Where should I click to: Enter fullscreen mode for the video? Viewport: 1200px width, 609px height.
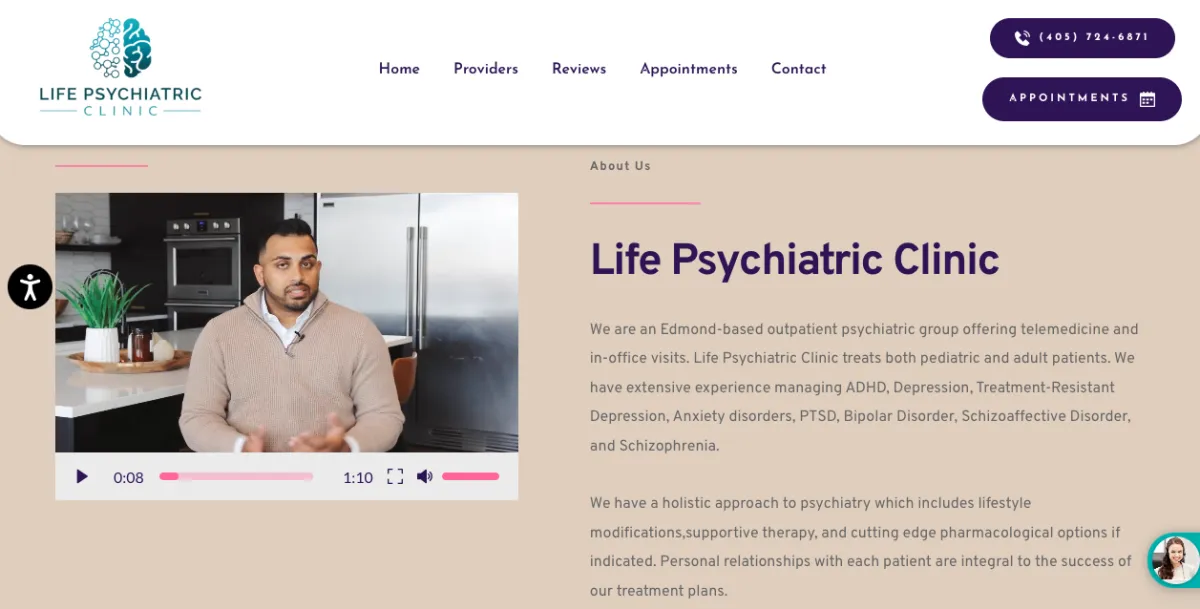pyautogui.click(x=395, y=477)
